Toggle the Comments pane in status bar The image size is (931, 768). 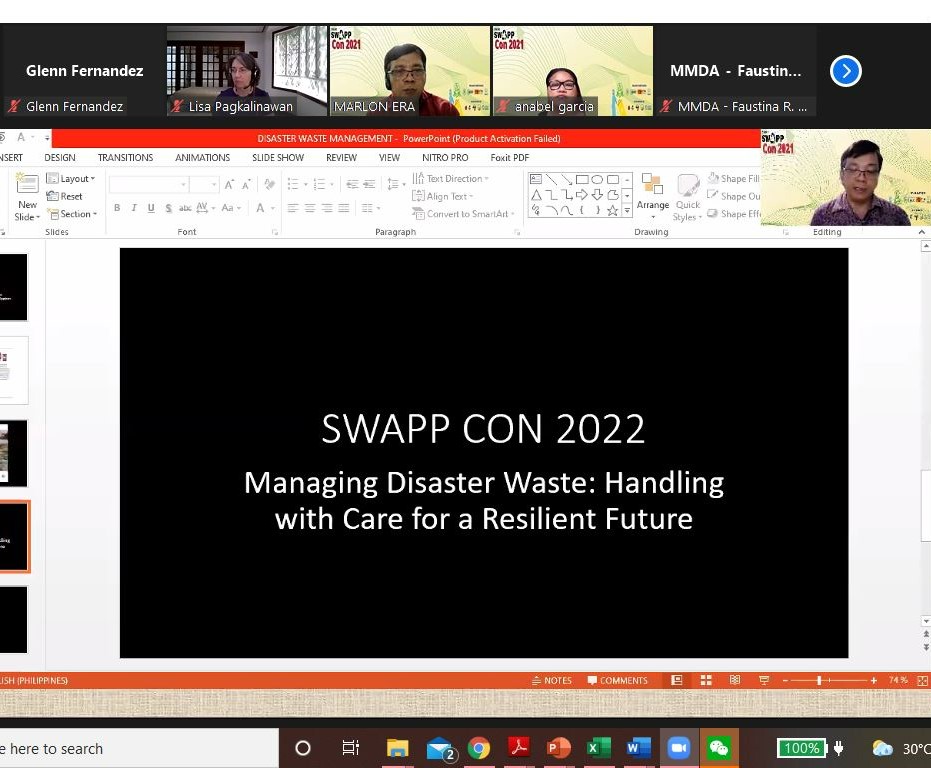[617, 680]
